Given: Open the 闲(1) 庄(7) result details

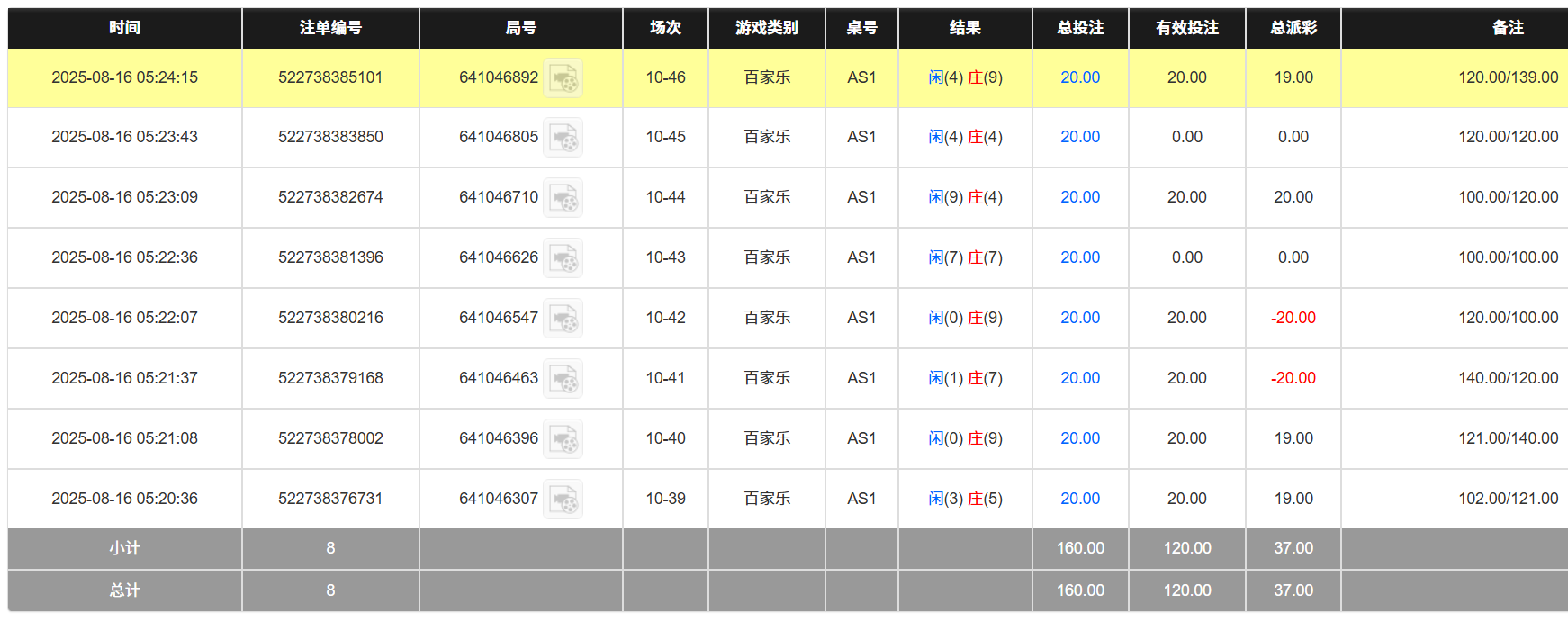Looking at the screenshot, I should pyautogui.click(x=965, y=378).
